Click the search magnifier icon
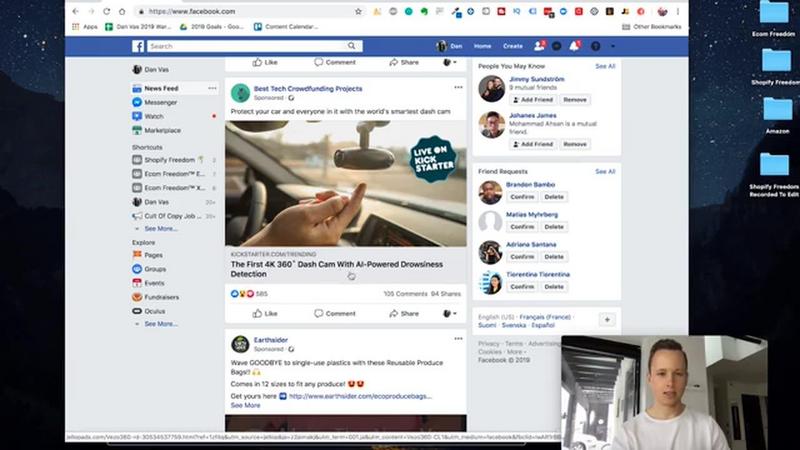 (352, 46)
